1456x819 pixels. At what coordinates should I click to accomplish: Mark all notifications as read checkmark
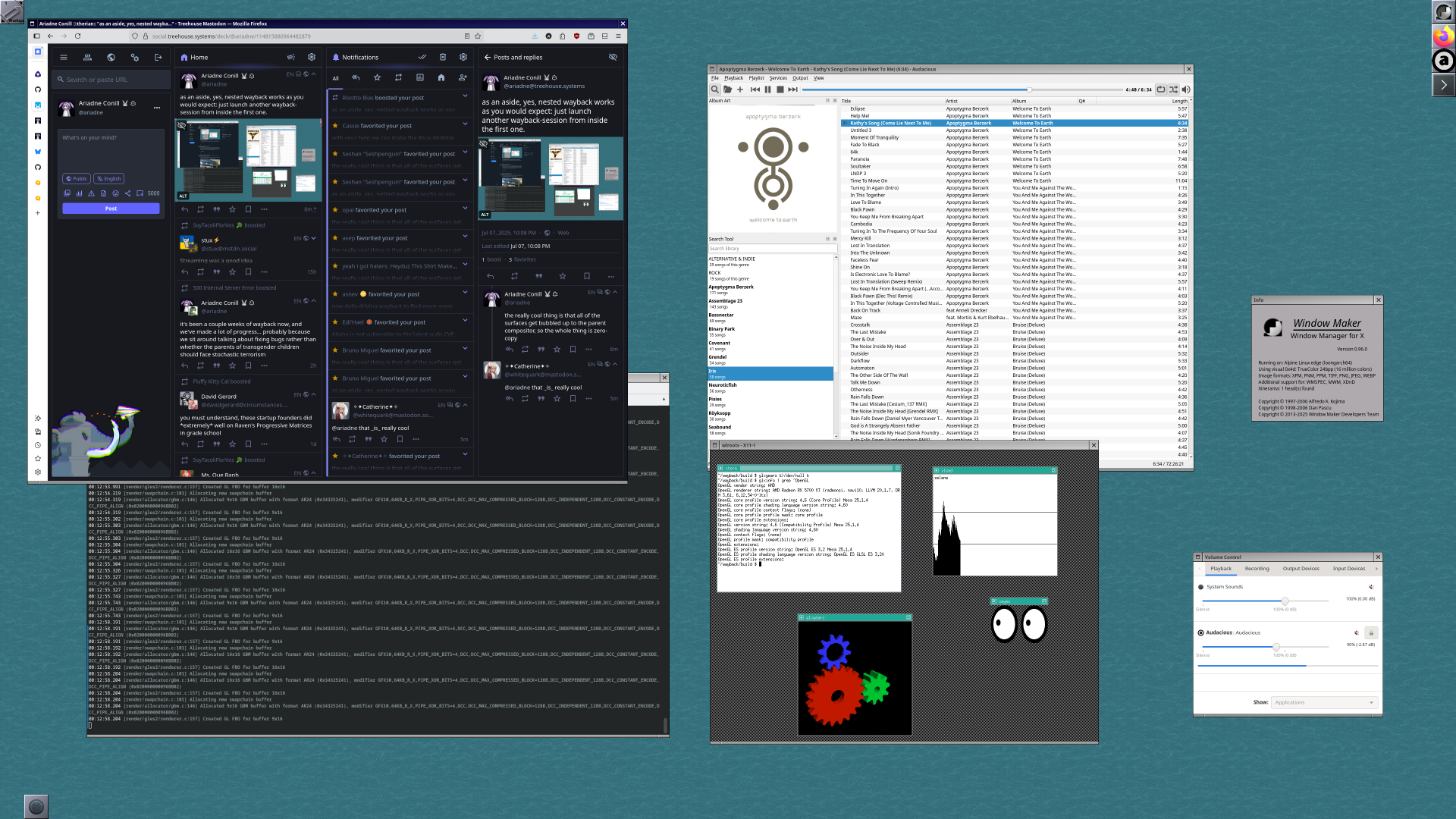422,57
